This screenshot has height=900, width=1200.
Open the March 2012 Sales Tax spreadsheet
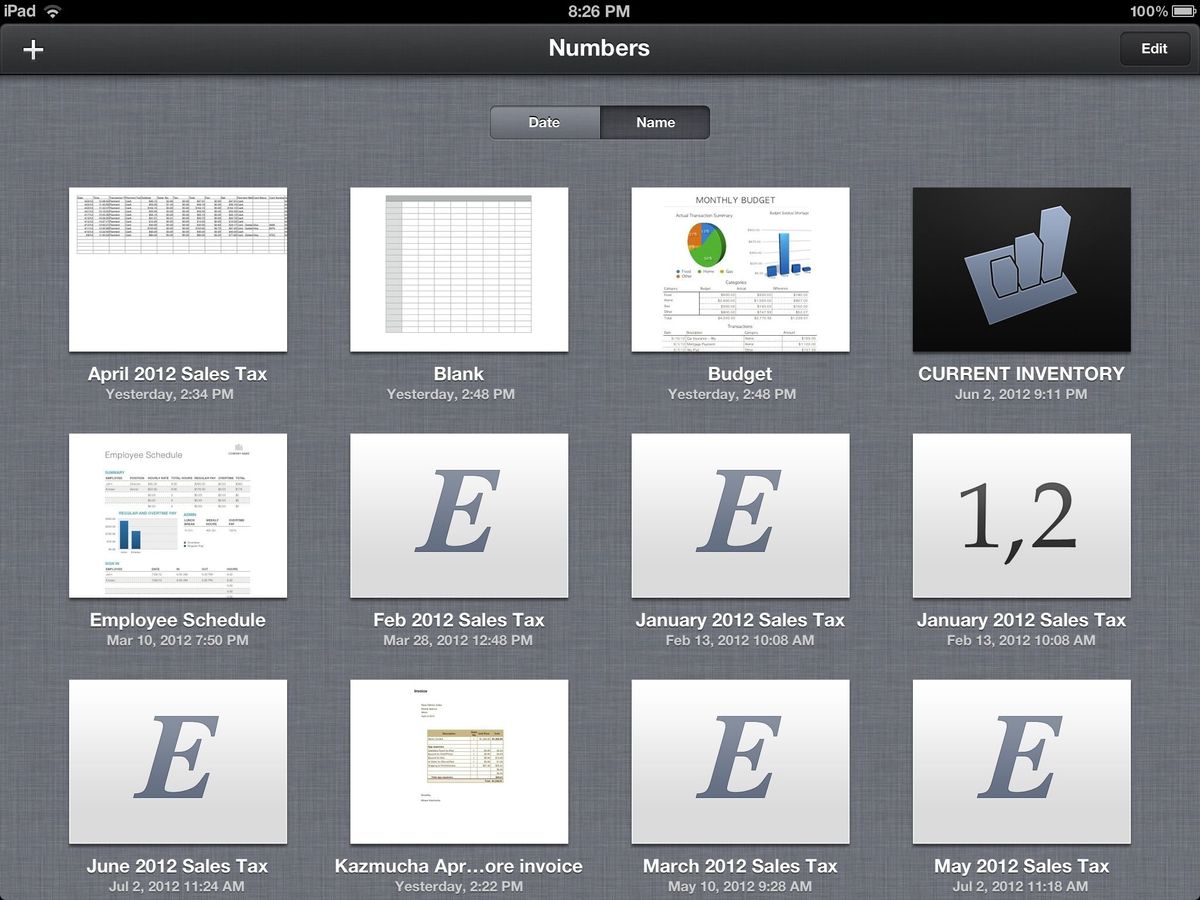(x=740, y=761)
